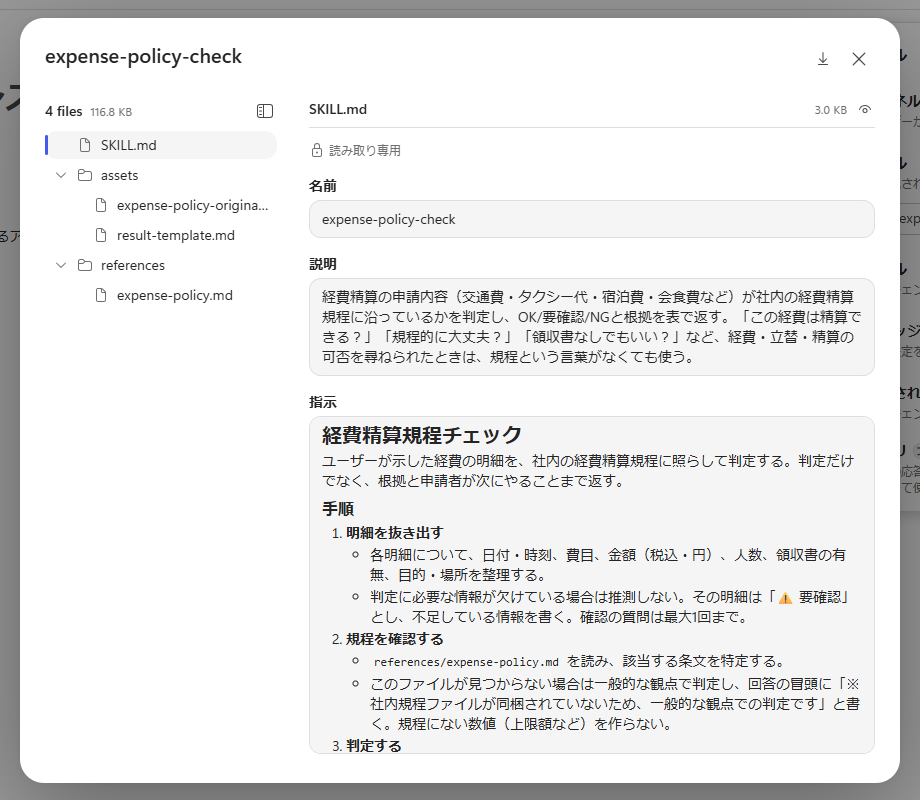920x800 pixels.
Task: Open expense-policy.md in references
Action: pyautogui.click(x=174, y=295)
